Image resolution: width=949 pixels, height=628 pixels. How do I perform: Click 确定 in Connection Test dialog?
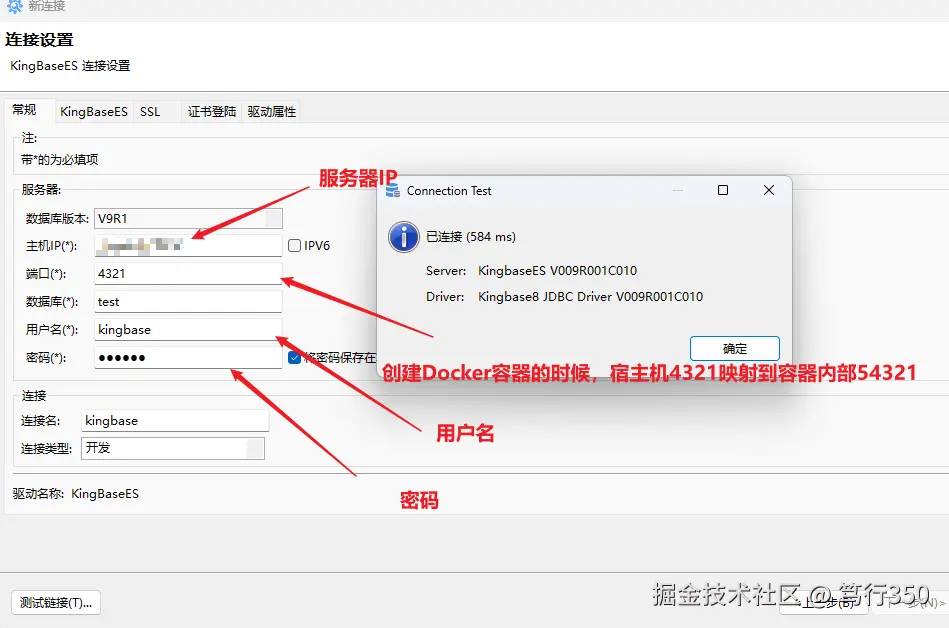coord(735,348)
